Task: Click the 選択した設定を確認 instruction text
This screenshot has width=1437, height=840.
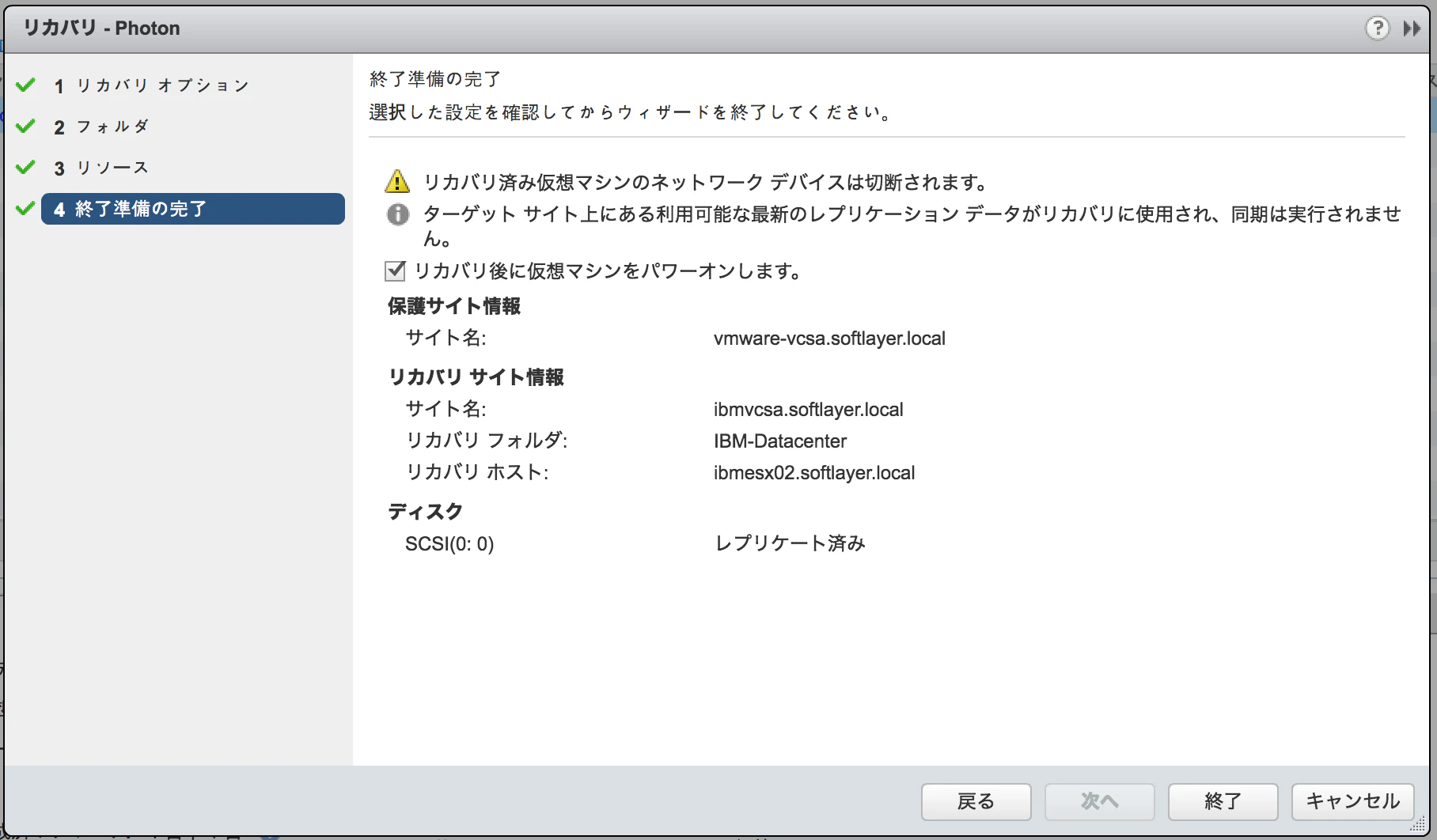Action: tap(631, 112)
